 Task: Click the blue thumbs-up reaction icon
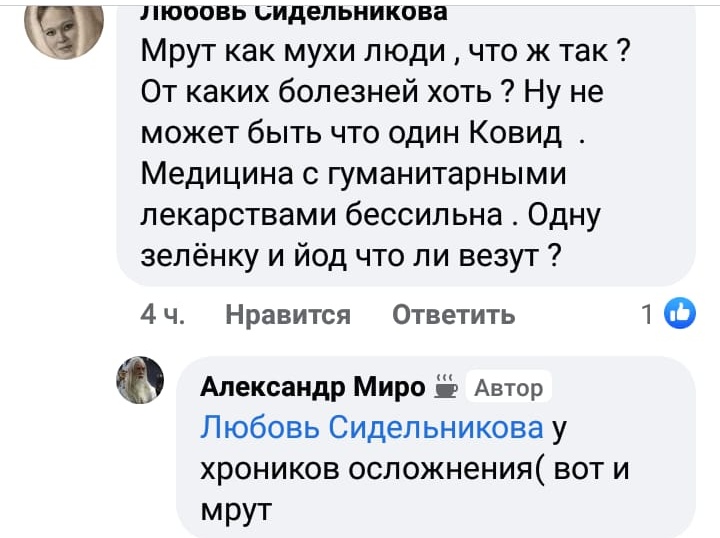coord(680,314)
